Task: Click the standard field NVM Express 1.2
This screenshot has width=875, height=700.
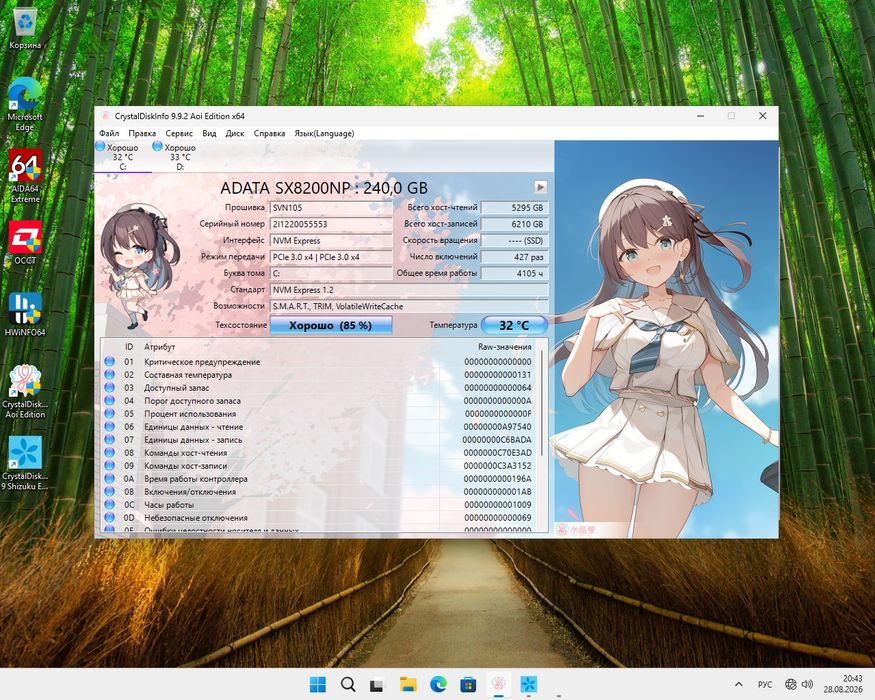Action: [409, 290]
